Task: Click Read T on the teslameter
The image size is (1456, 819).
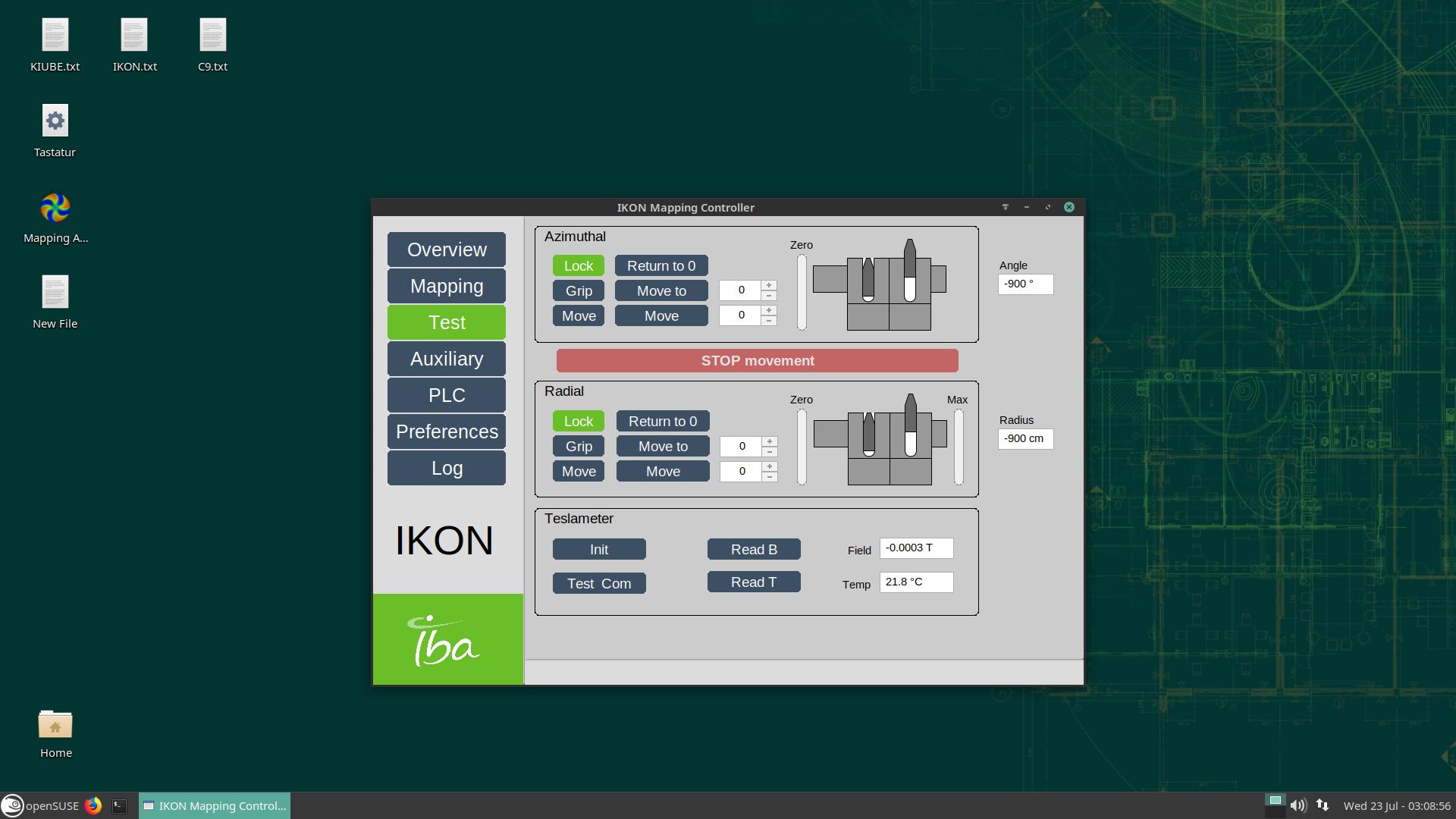Action: coord(754,582)
